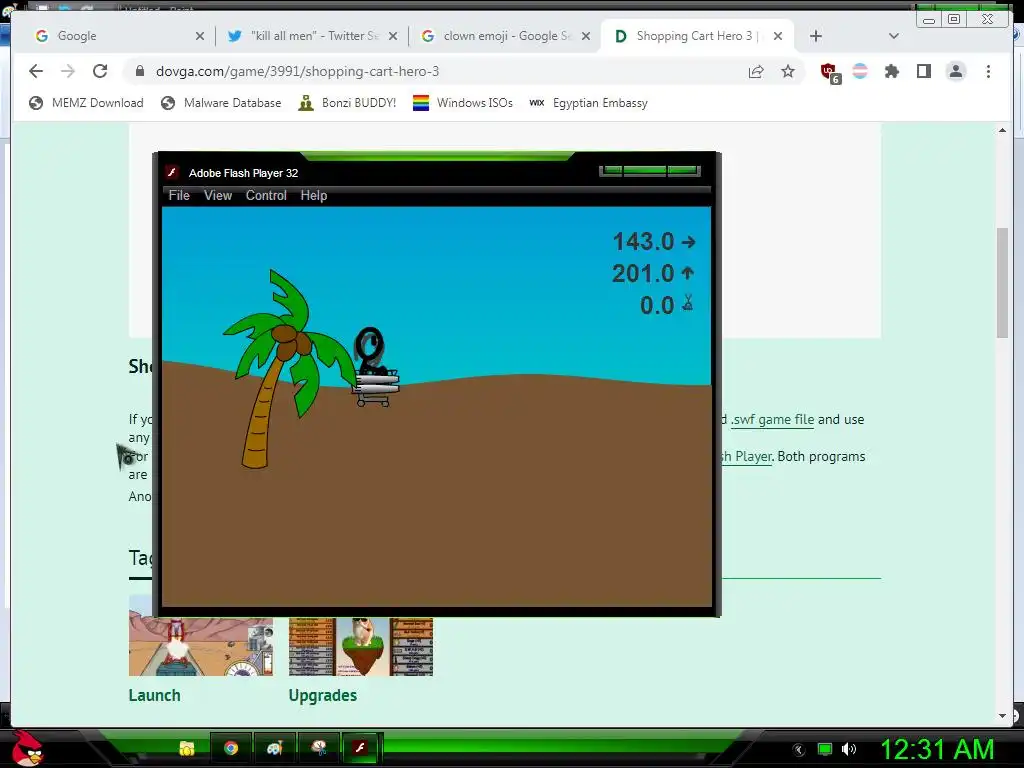Expand the tab search chevron
Image resolution: width=1024 pixels, height=768 pixels.
point(894,36)
